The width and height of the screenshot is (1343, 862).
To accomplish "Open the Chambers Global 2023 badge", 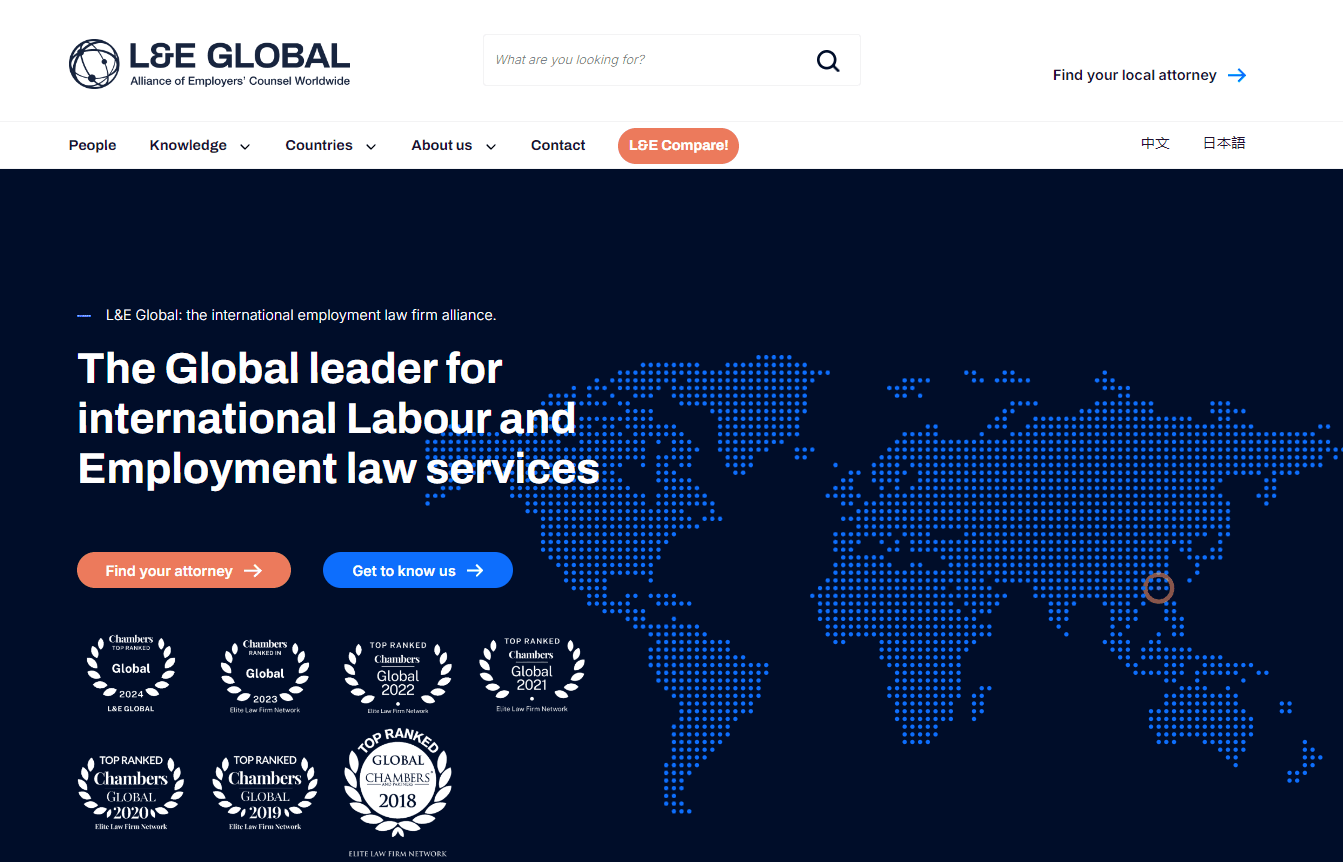I will 265,676.
